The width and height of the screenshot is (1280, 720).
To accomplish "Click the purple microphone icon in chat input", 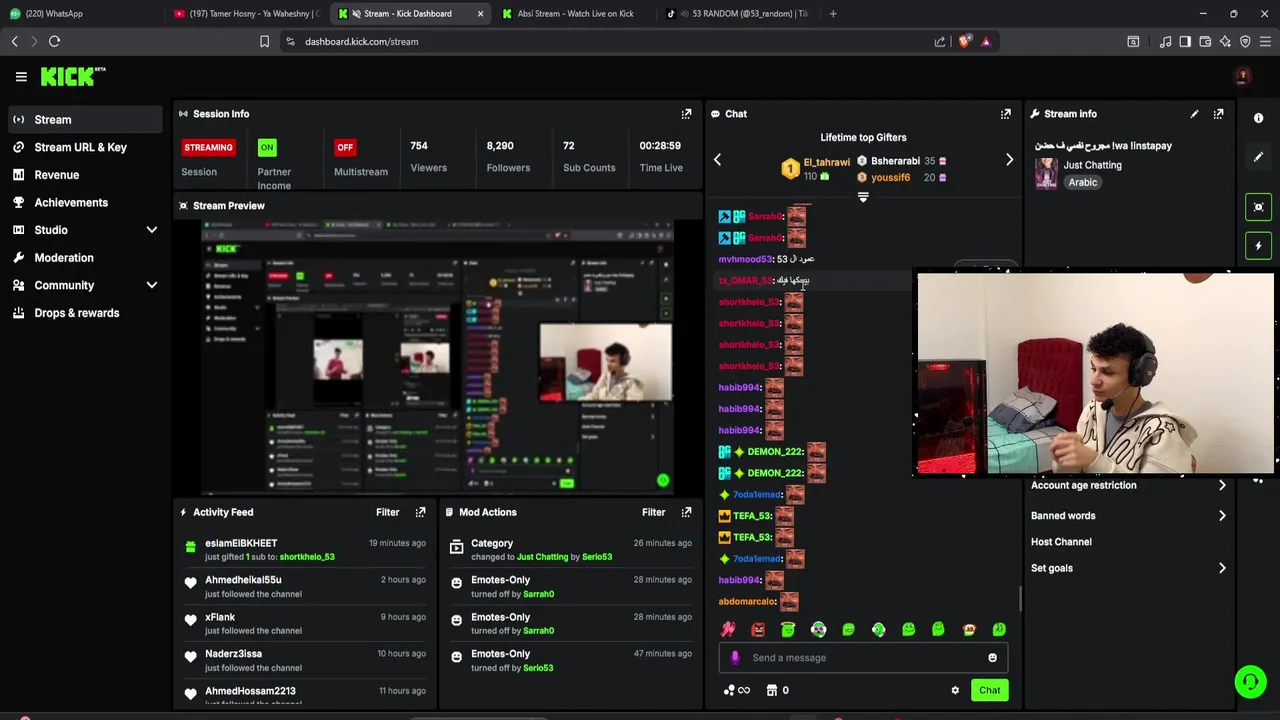I will [735, 658].
